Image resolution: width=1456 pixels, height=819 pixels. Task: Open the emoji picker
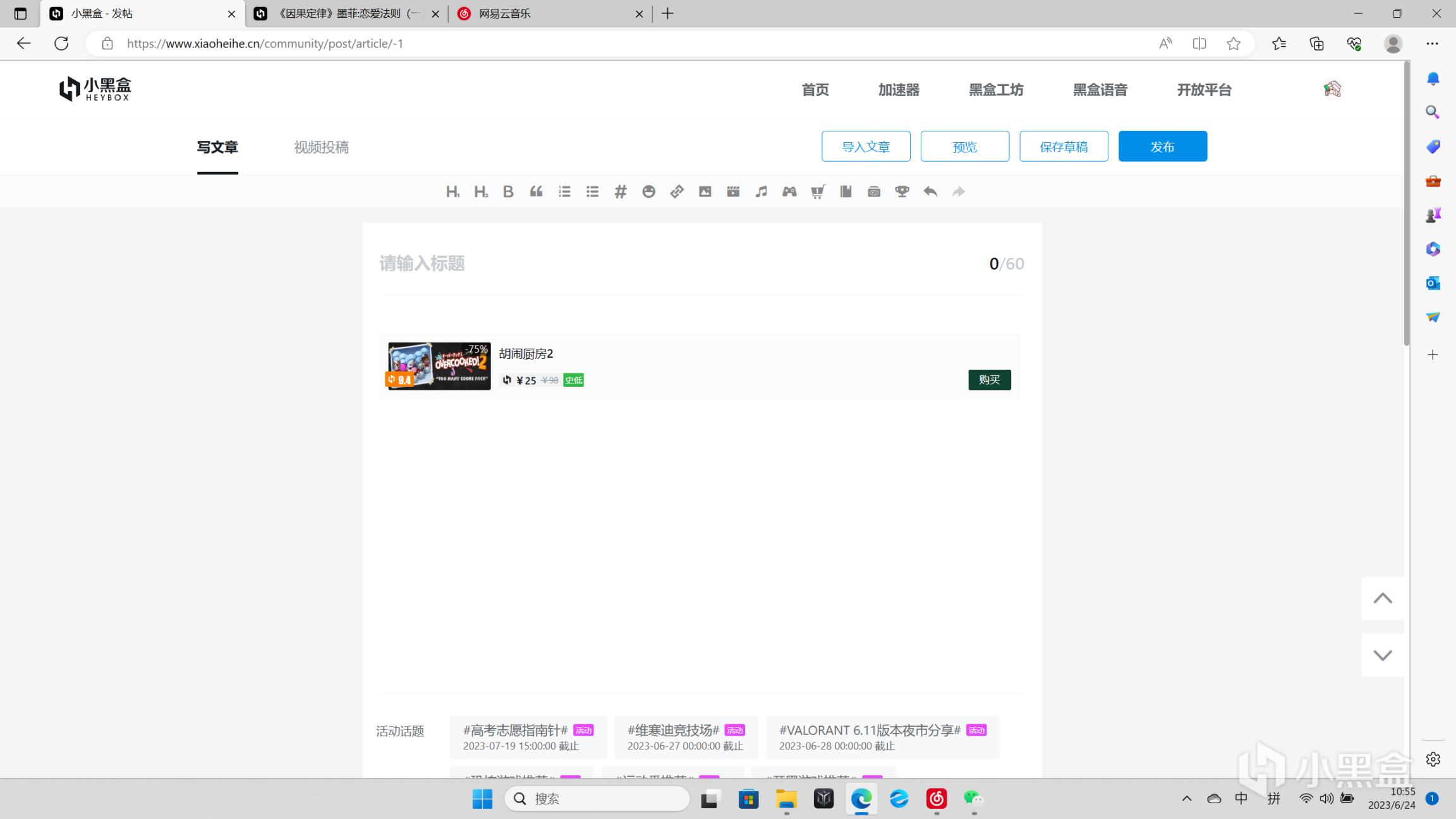coord(648,191)
